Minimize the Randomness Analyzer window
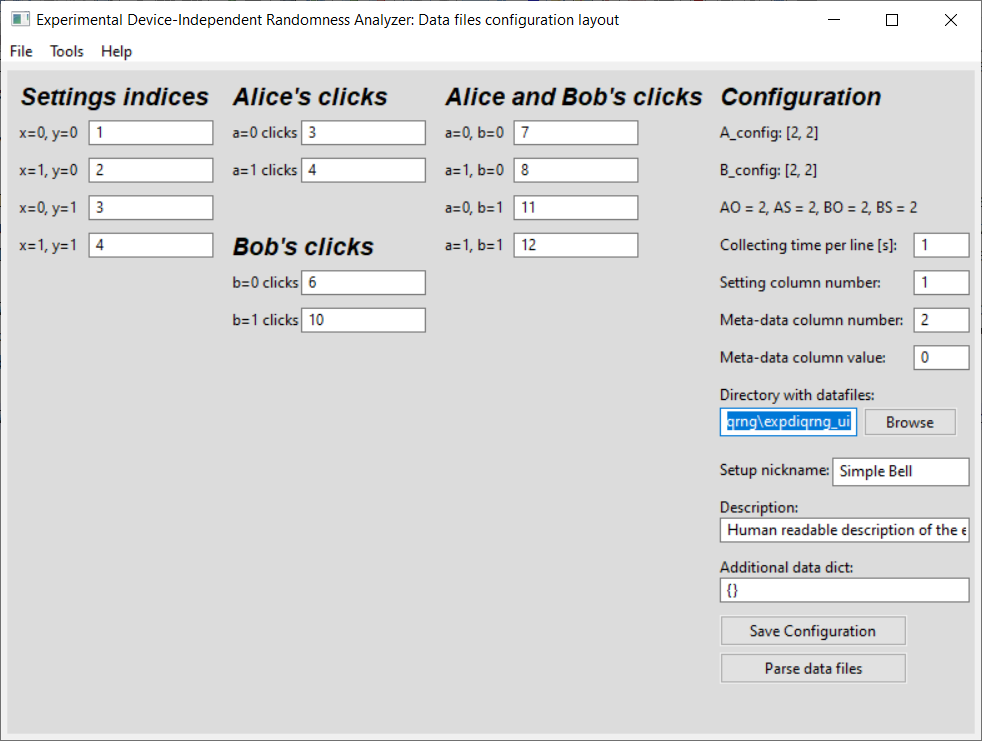The width and height of the screenshot is (982, 741). coord(834,20)
